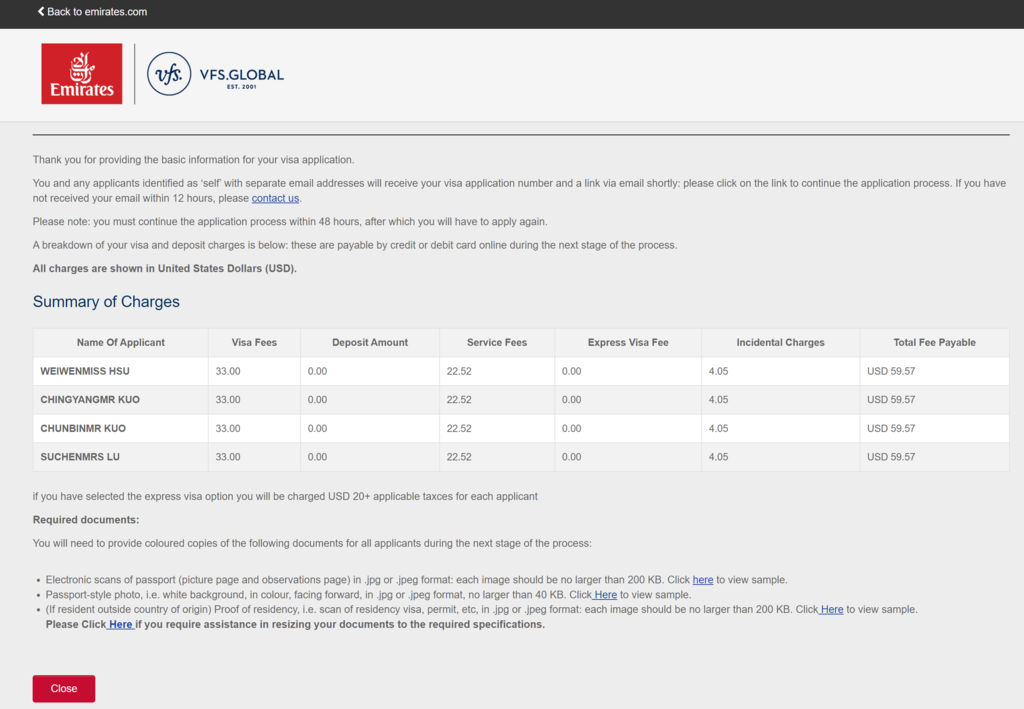Go back to emirates.com
The width and height of the screenshot is (1024, 709).
(x=92, y=12)
